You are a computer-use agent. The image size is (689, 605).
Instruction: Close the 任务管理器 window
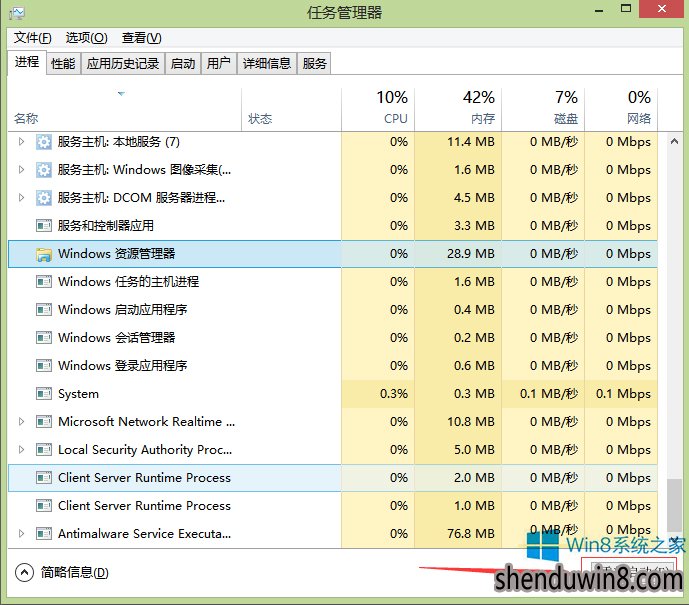662,9
